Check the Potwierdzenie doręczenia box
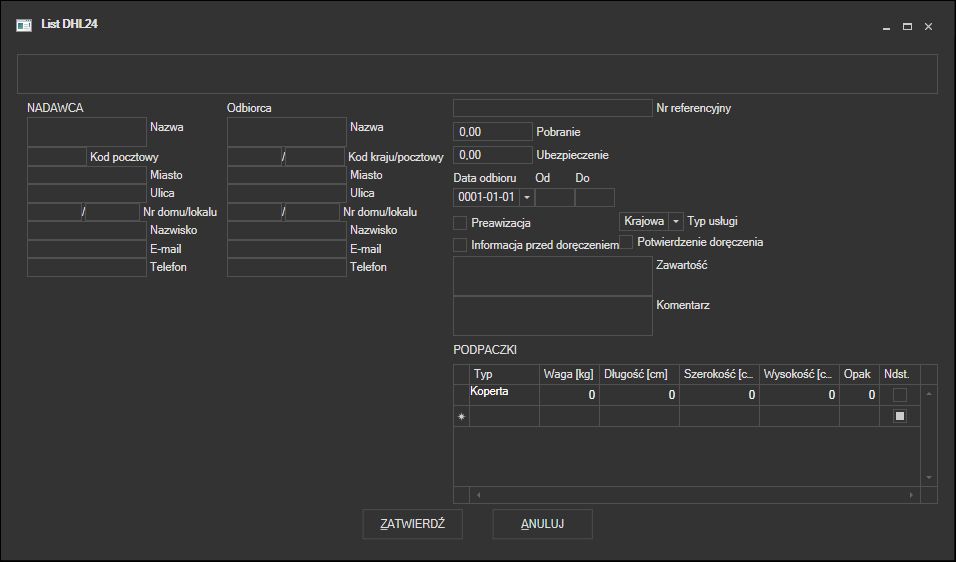 [626, 242]
